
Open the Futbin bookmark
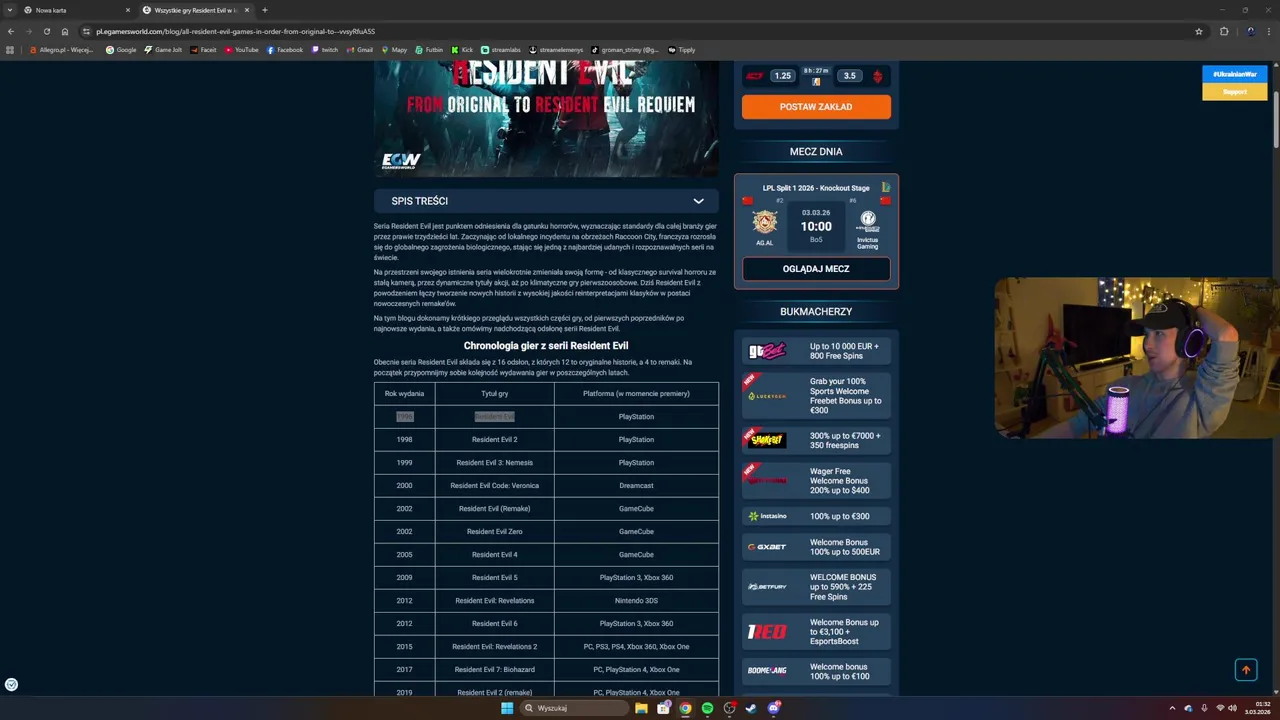tap(429, 50)
